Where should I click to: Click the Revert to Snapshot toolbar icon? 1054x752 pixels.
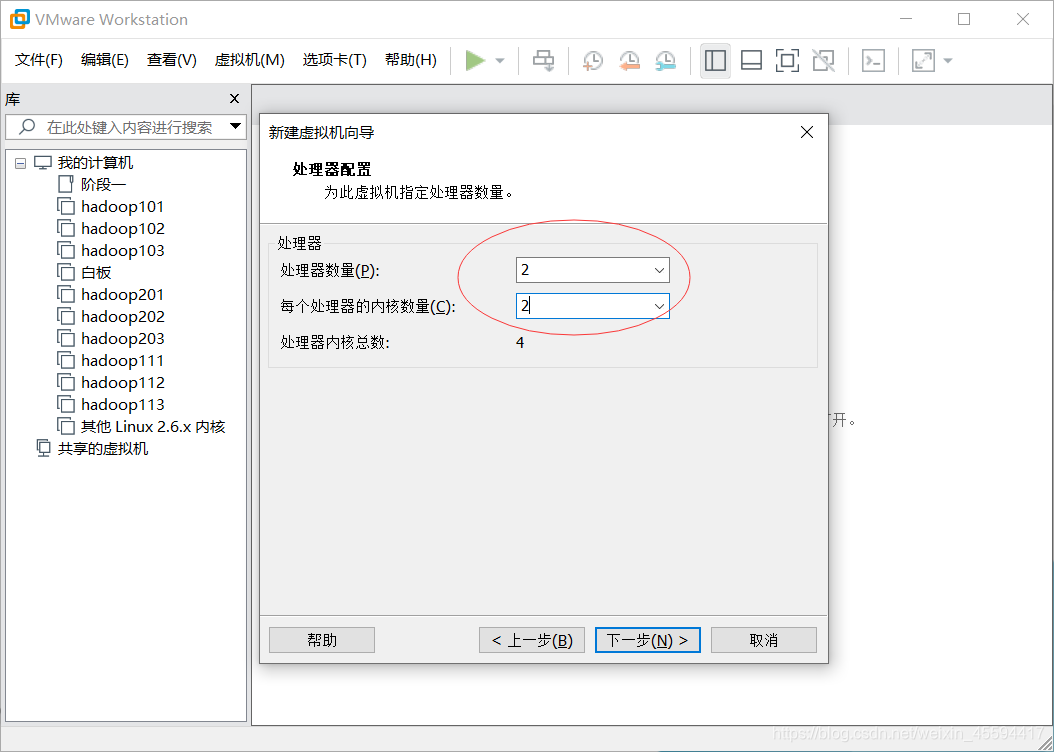coord(629,60)
